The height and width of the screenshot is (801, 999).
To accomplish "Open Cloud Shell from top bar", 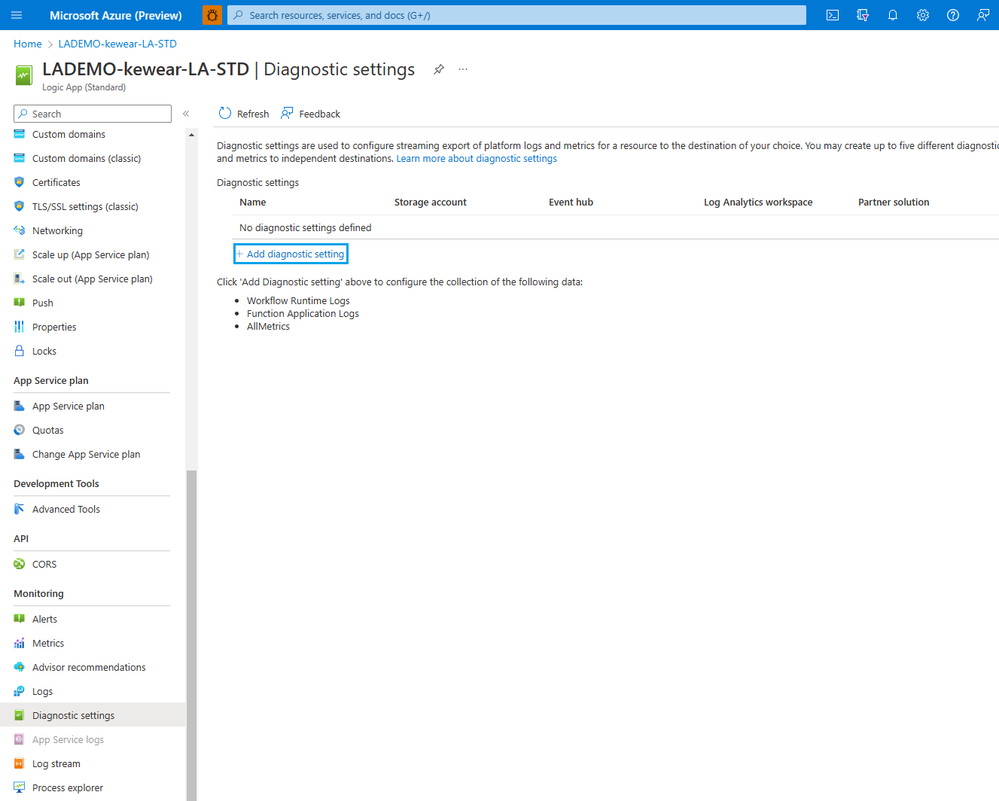I will tap(832, 15).
